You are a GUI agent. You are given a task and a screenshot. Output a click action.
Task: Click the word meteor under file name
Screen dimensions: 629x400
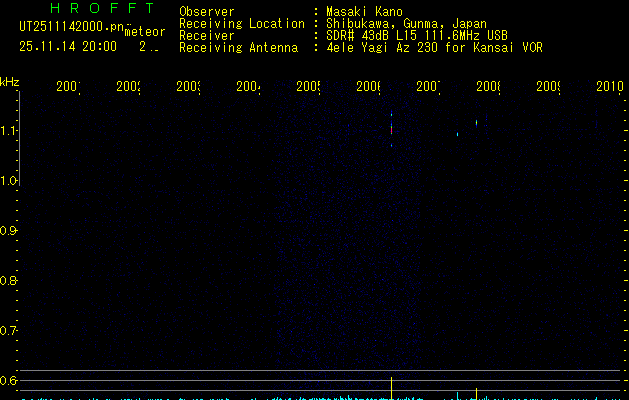click(145, 32)
